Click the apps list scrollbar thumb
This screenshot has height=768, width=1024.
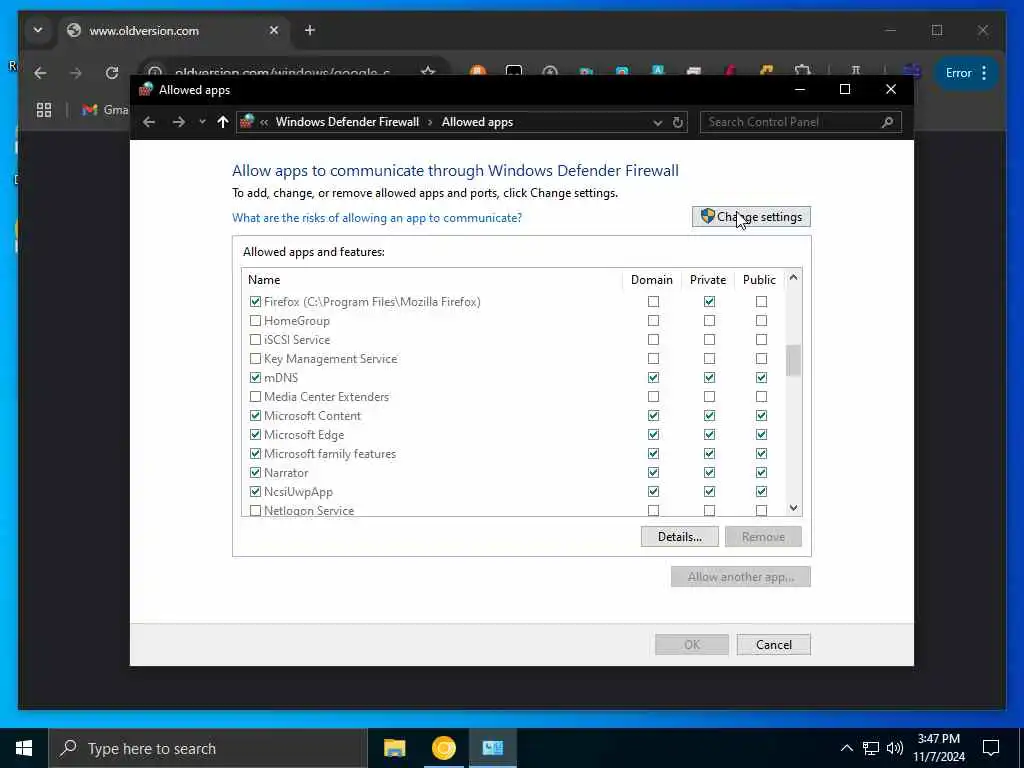pyautogui.click(x=793, y=360)
